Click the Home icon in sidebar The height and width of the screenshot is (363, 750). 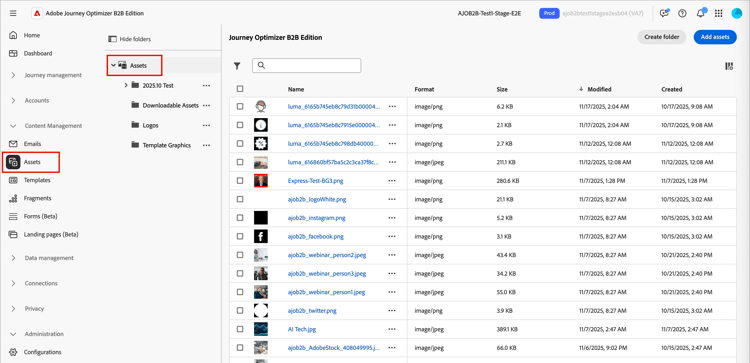point(13,35)
